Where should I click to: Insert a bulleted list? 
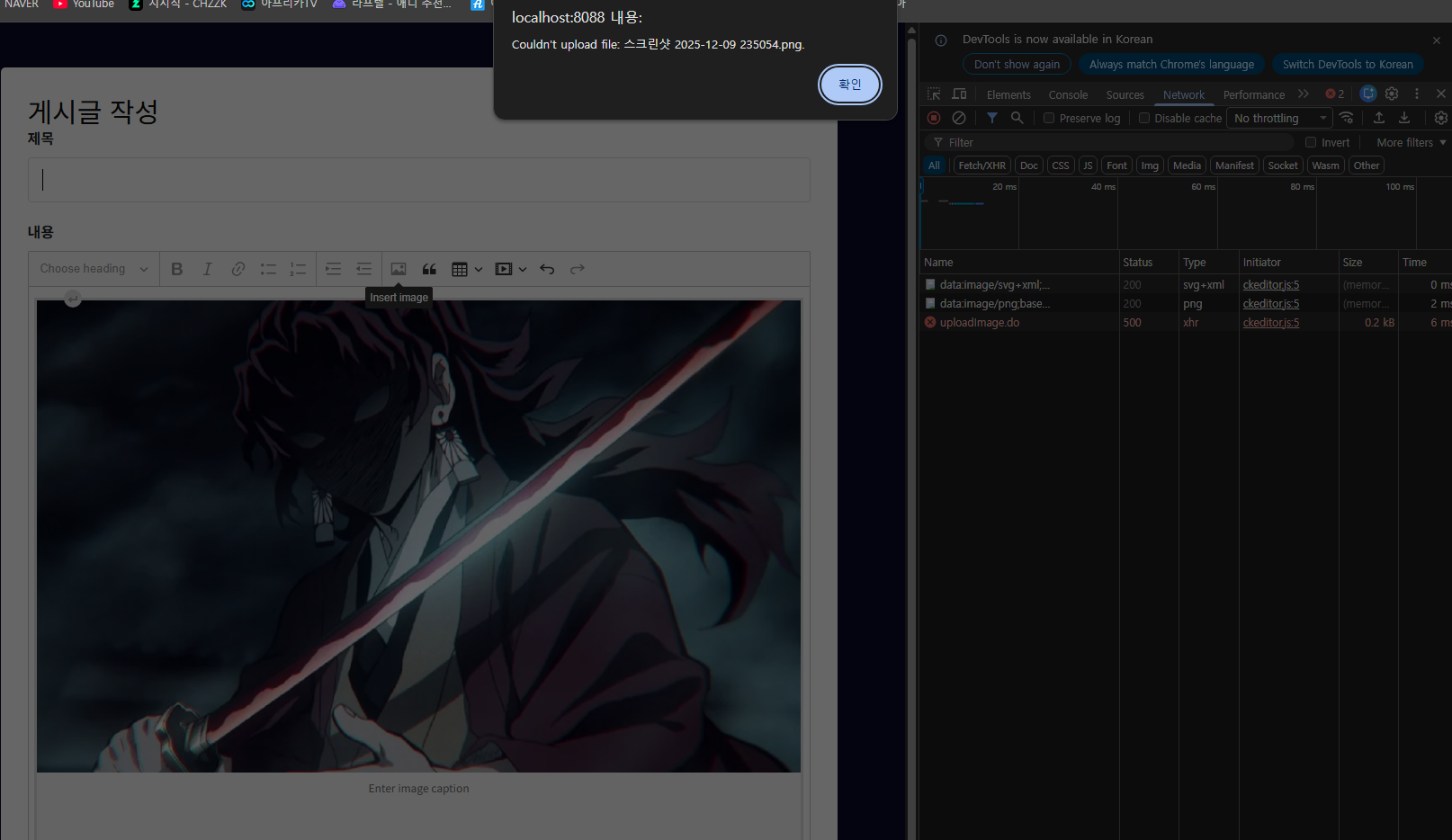[x=268, y=269]
